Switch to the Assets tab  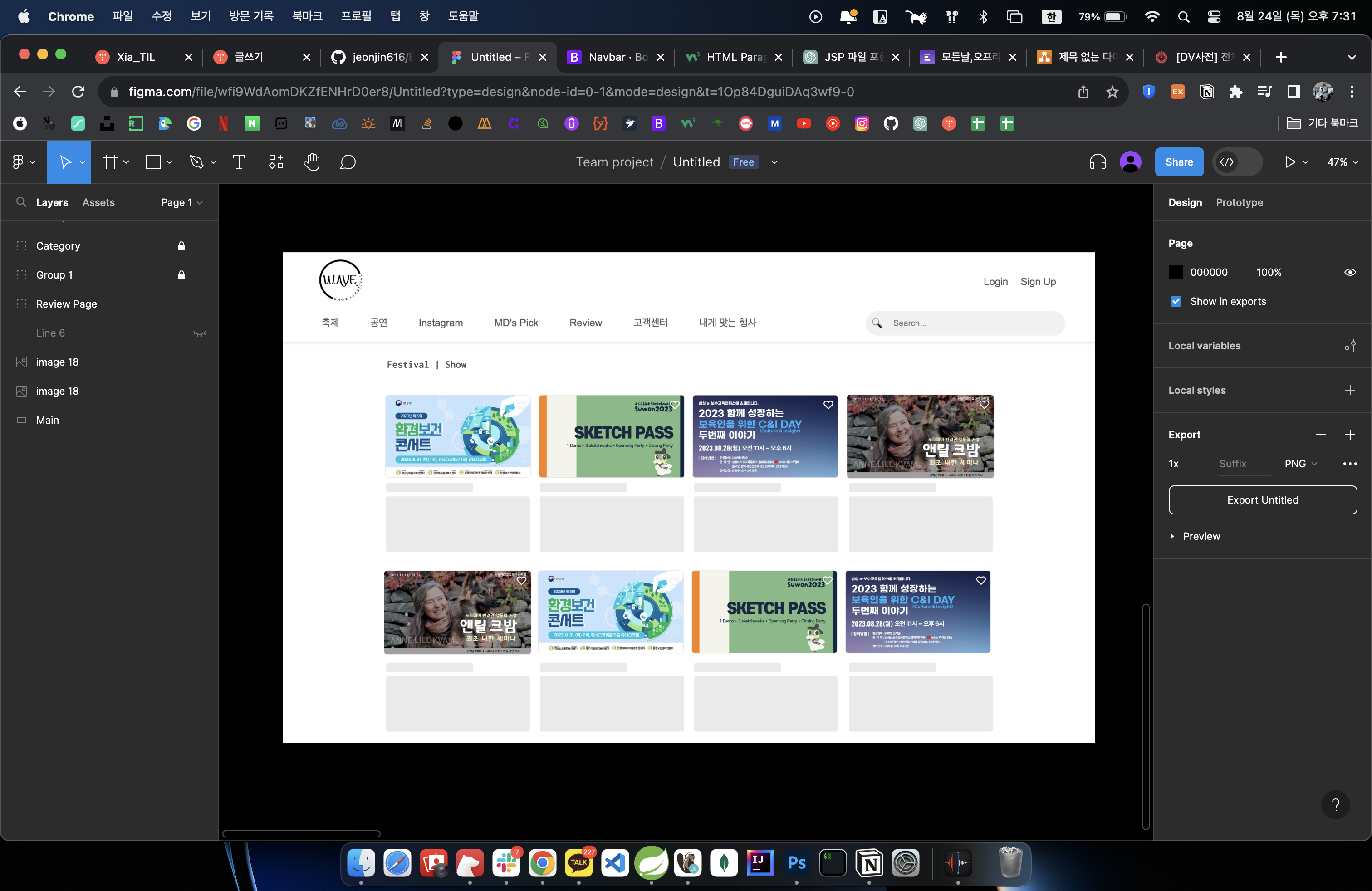click(98, 202)
